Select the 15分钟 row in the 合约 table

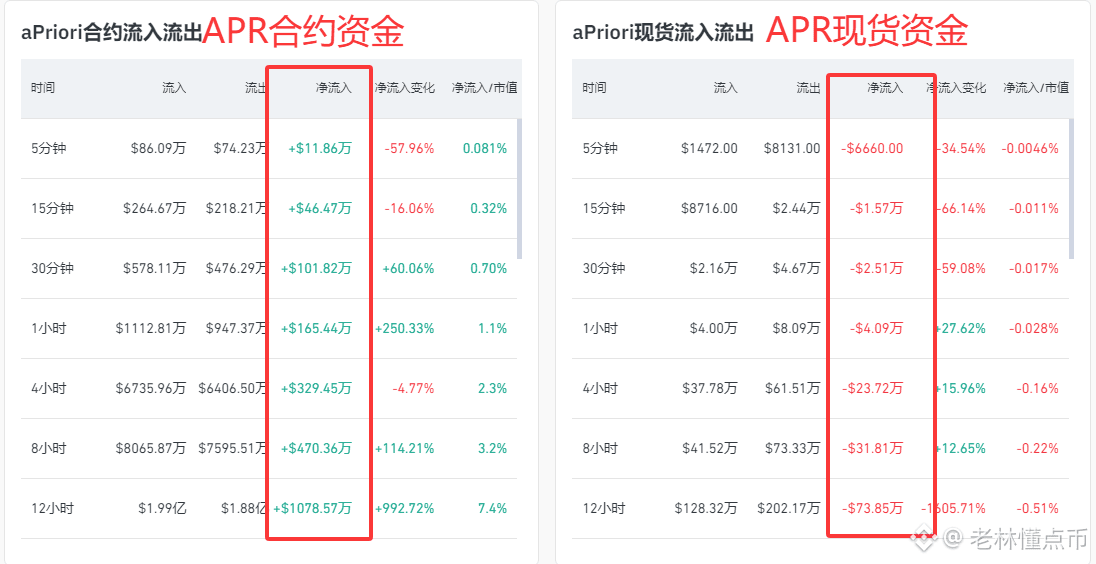(x=269, y=208)
